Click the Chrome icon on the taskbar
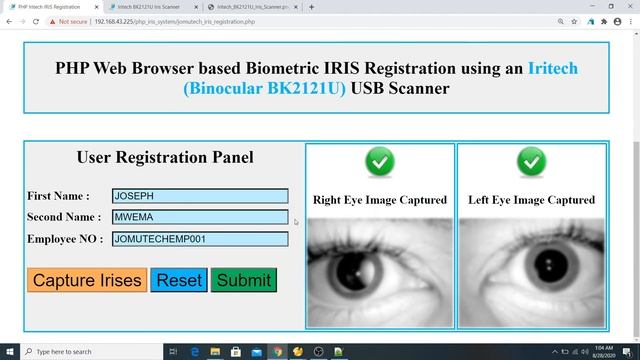The image size is (640, 360). point(278,351)
